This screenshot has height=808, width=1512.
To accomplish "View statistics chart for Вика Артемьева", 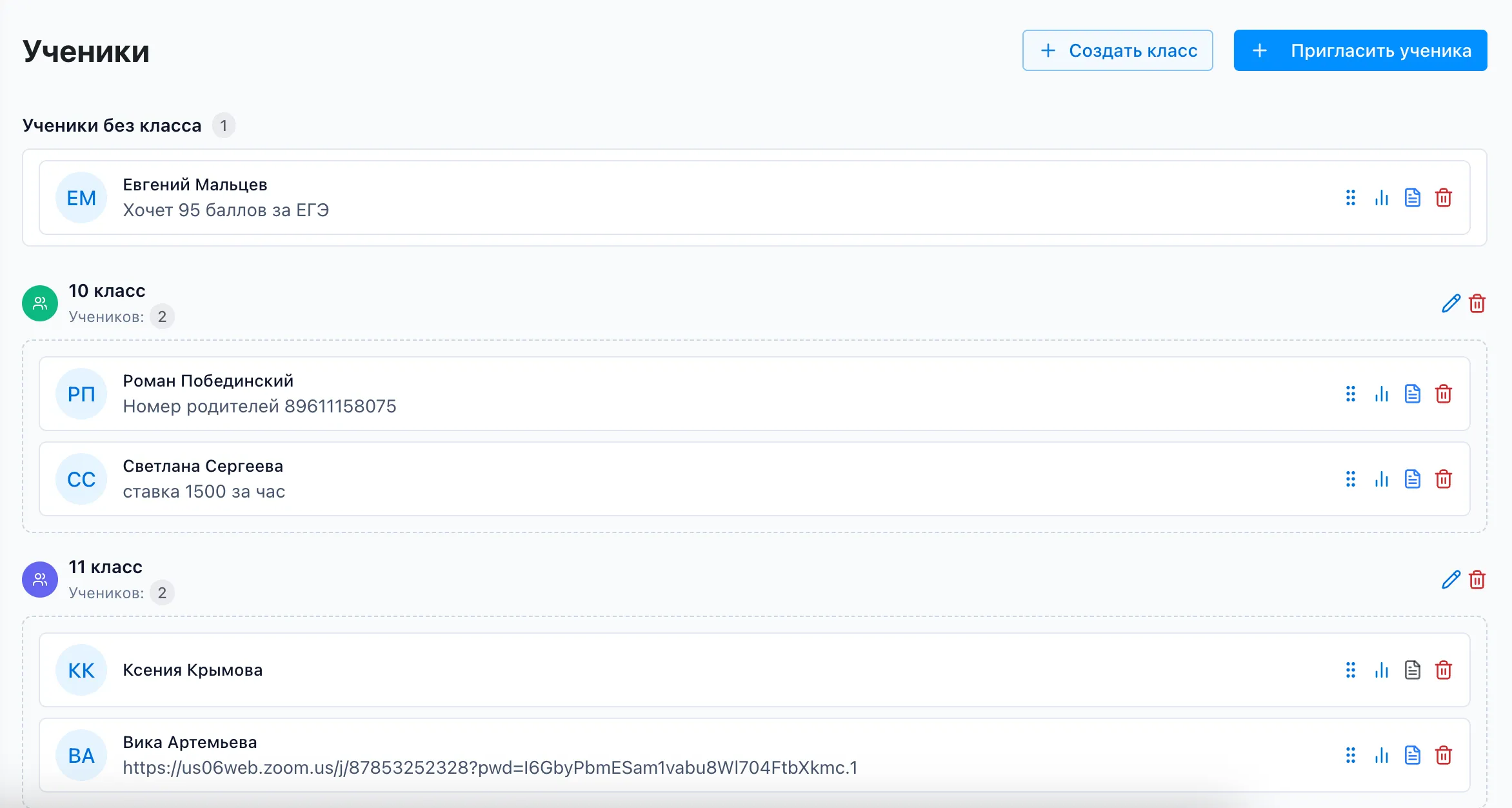I will (1381, 755).
